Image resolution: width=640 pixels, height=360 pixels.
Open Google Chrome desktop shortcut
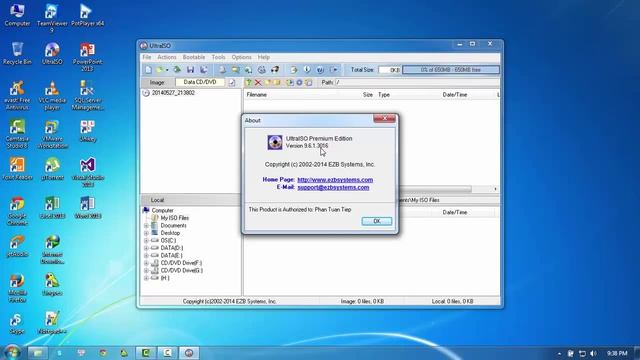[x=17, y=211]
